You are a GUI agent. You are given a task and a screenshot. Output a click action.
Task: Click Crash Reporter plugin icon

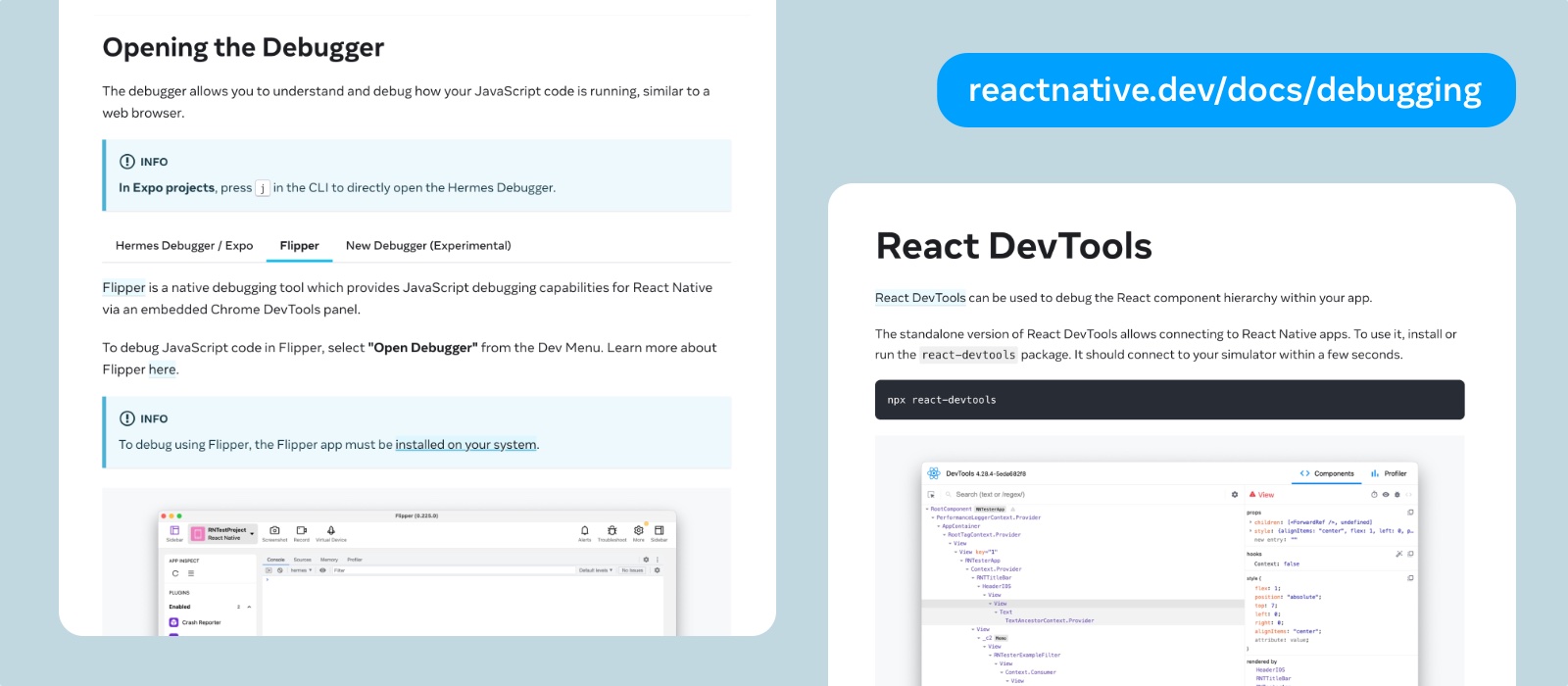point(173,622)
